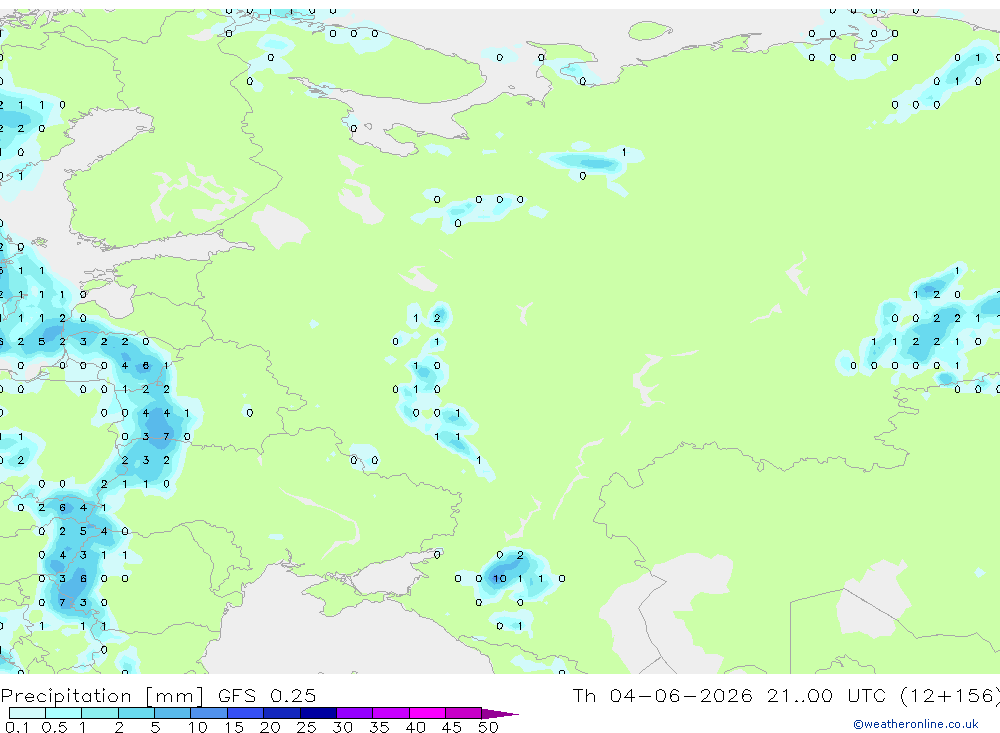Click the 0.1–0.5 mm lightest cyan legend swatch
Screen dimensions: 1000x733
(27, 713)
